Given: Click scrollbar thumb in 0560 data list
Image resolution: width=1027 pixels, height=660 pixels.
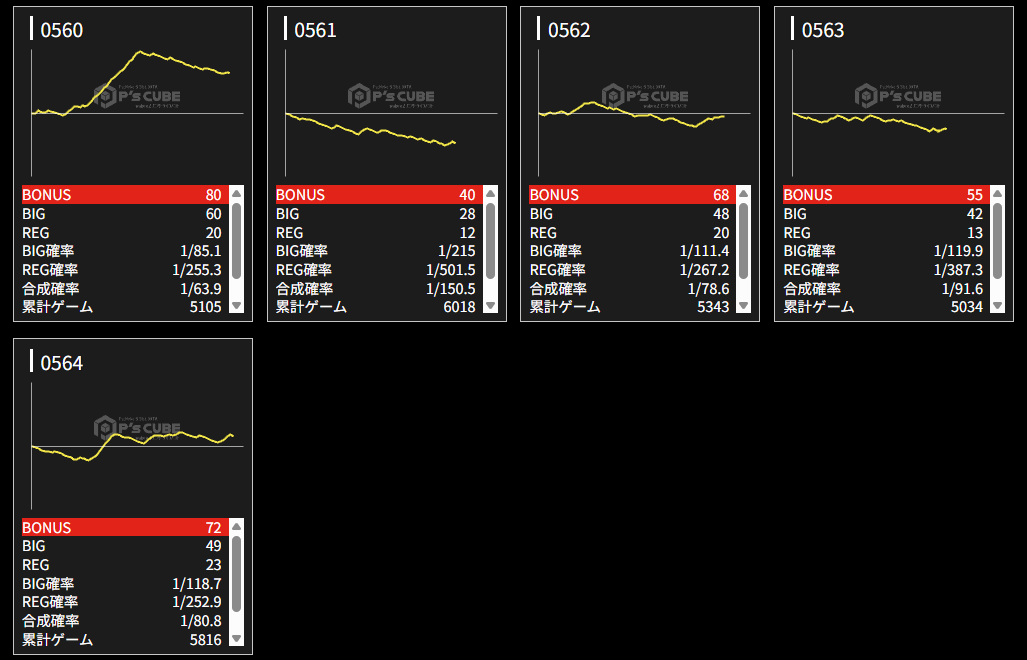Looking at the screenshot, I should (x=236, y=241).
